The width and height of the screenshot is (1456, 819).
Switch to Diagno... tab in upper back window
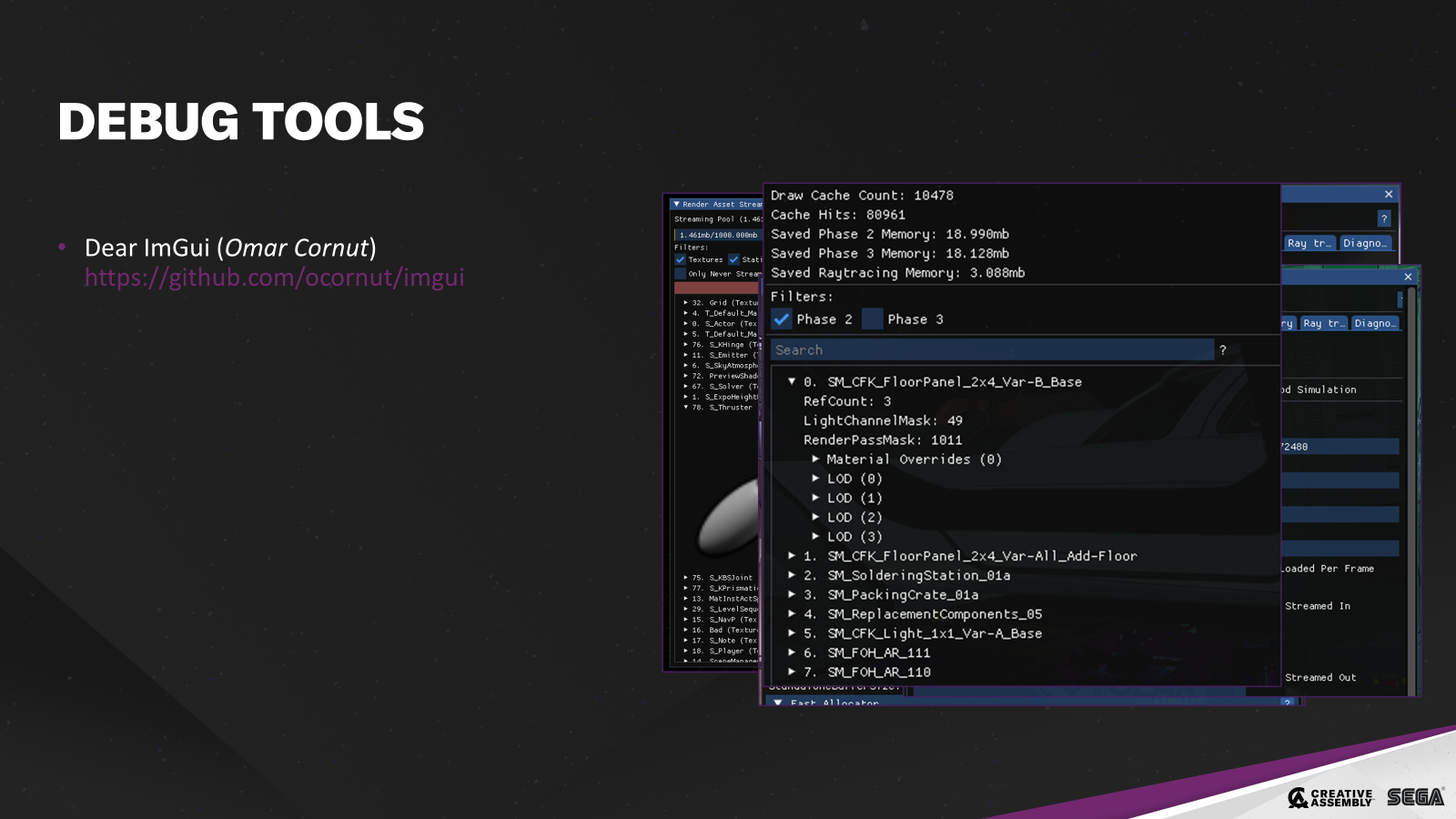[x=1365, y=243]
